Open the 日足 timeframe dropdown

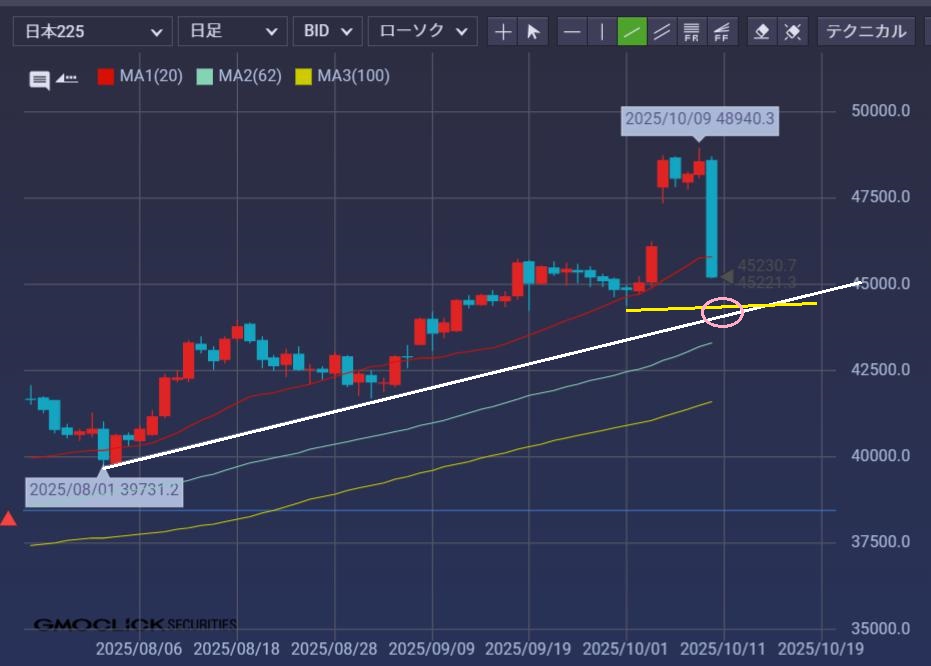point(232,32)
